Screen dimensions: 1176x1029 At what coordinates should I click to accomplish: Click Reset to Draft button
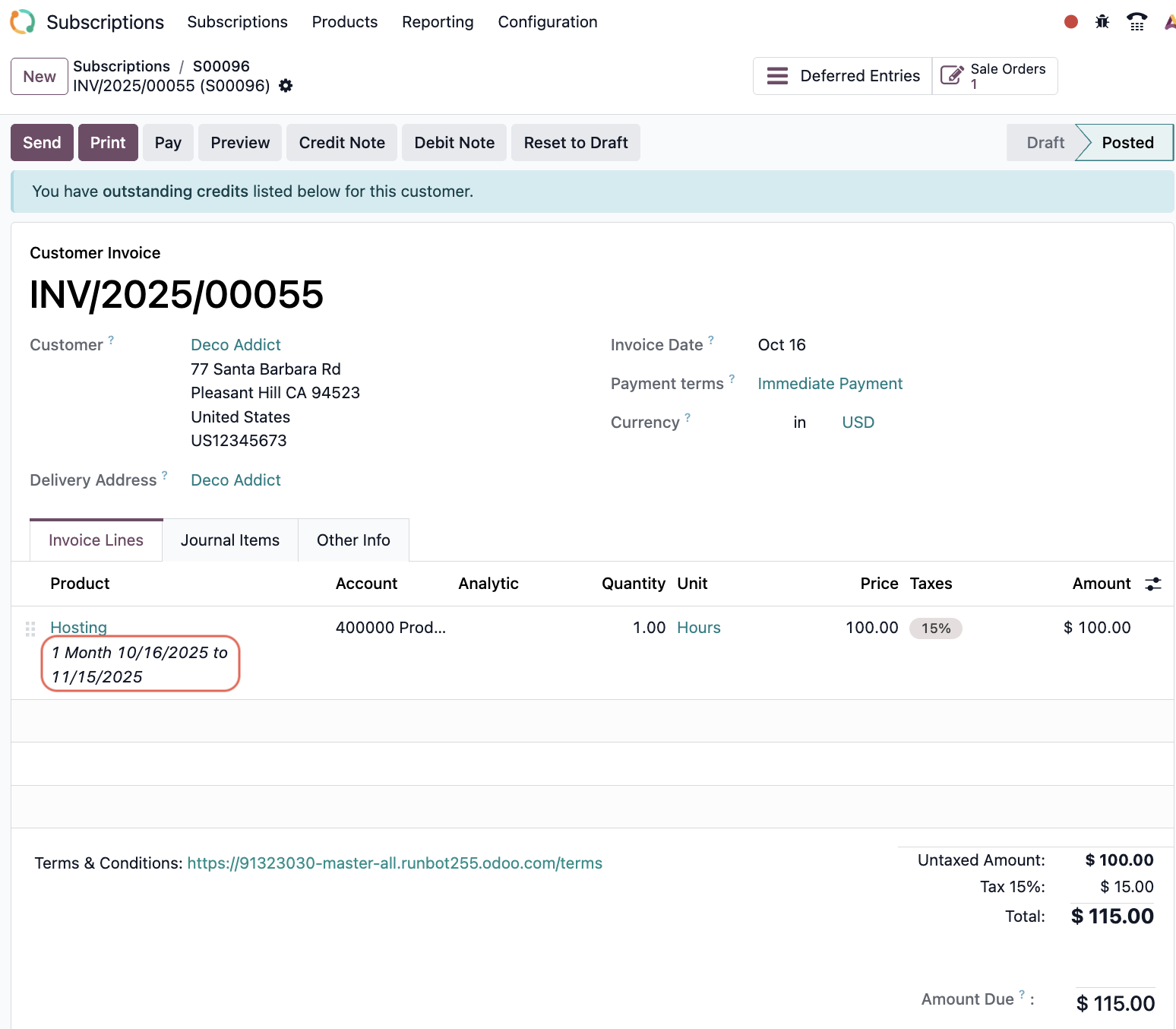tap(575, 143)
